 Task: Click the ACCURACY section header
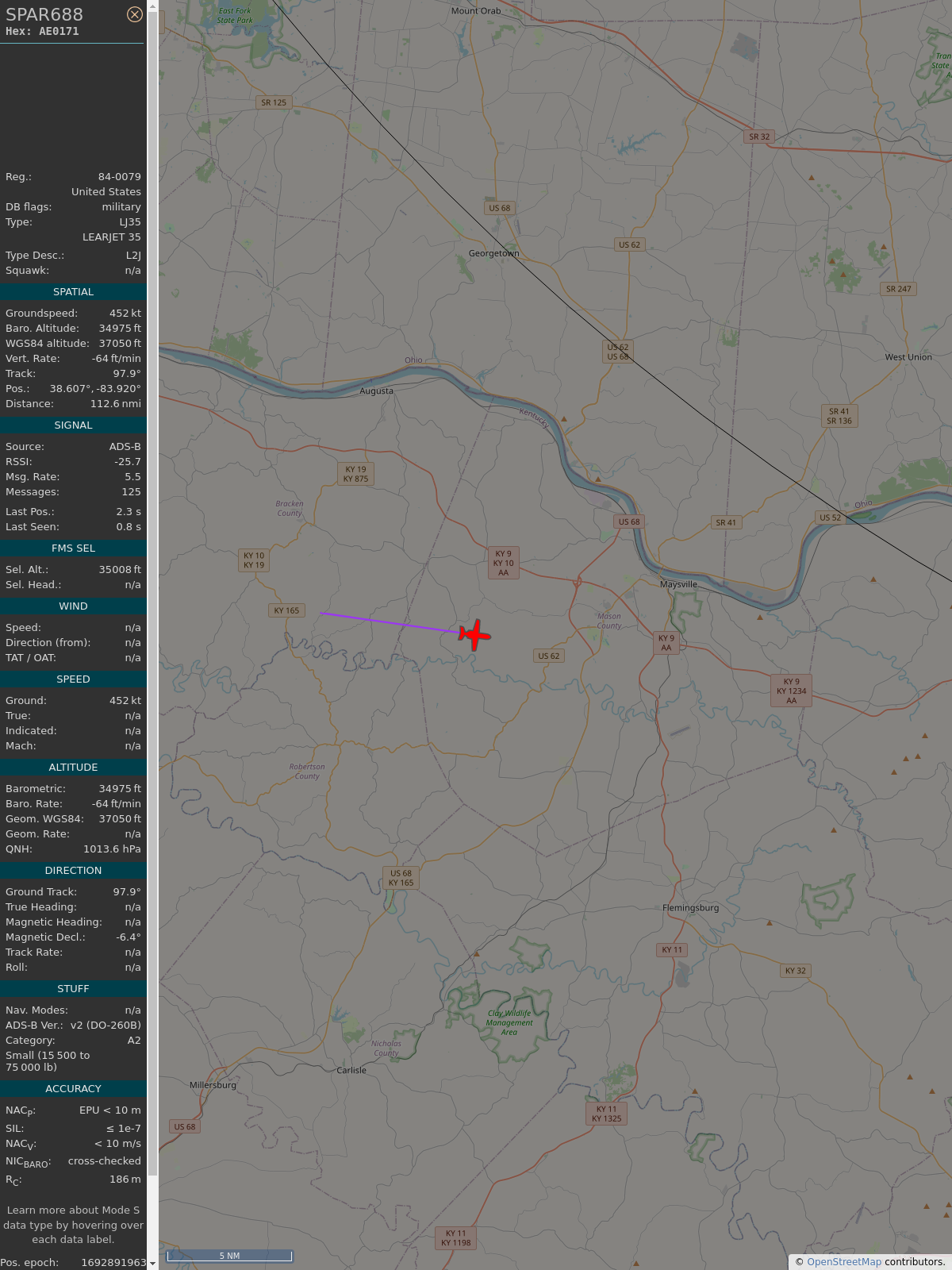(x=73, y=1089)
